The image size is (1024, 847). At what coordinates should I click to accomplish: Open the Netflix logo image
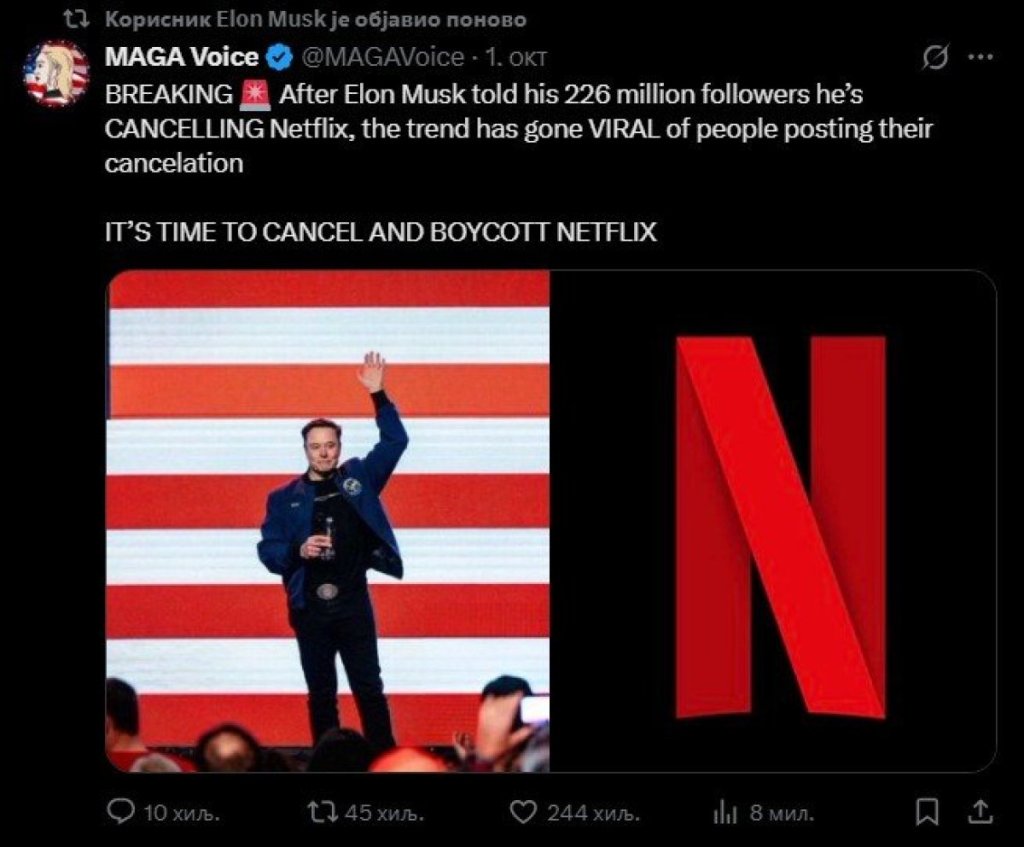click(x=773, y=521)
